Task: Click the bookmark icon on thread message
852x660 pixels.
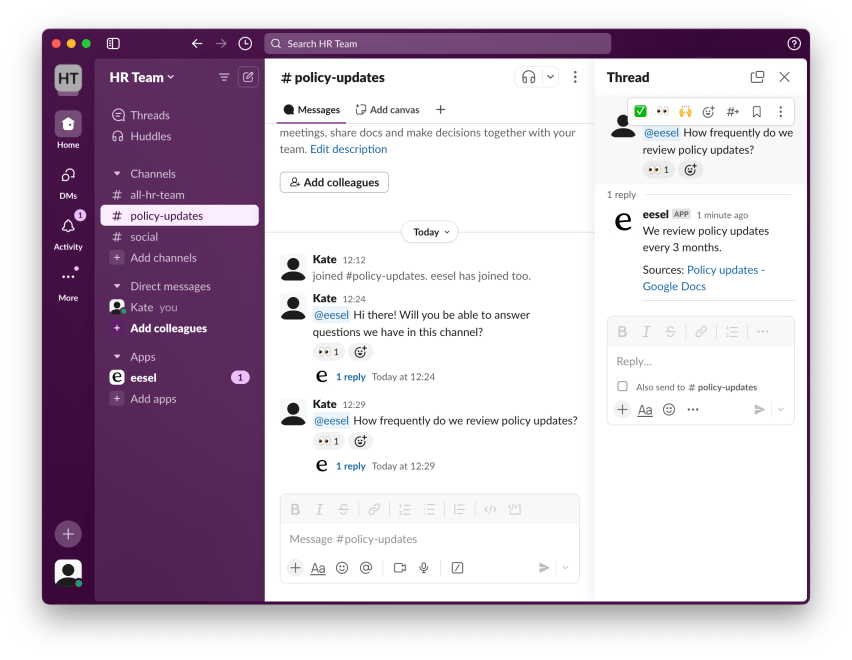Action: click(757, 112)
